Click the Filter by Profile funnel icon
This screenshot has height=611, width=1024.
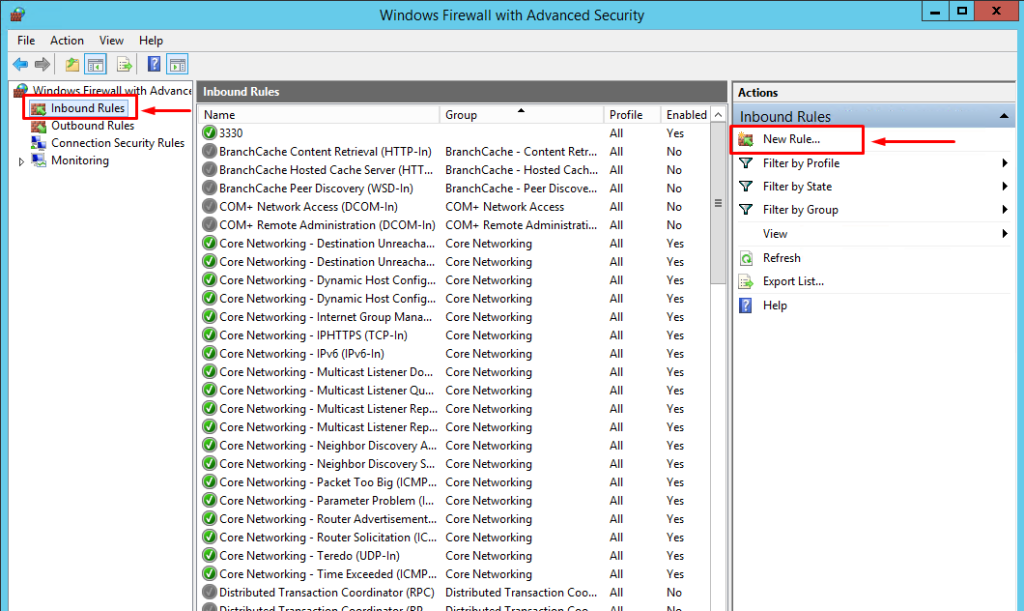tap(746, 163)
